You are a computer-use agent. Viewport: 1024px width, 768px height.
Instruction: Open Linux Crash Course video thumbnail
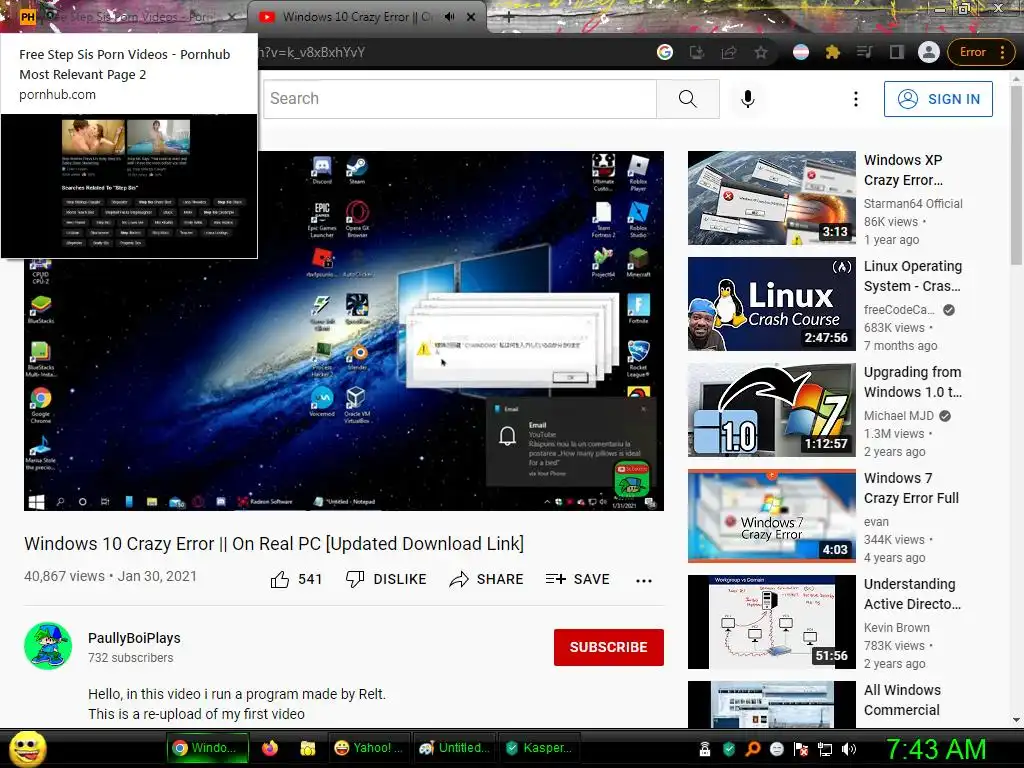click(772, 304)
